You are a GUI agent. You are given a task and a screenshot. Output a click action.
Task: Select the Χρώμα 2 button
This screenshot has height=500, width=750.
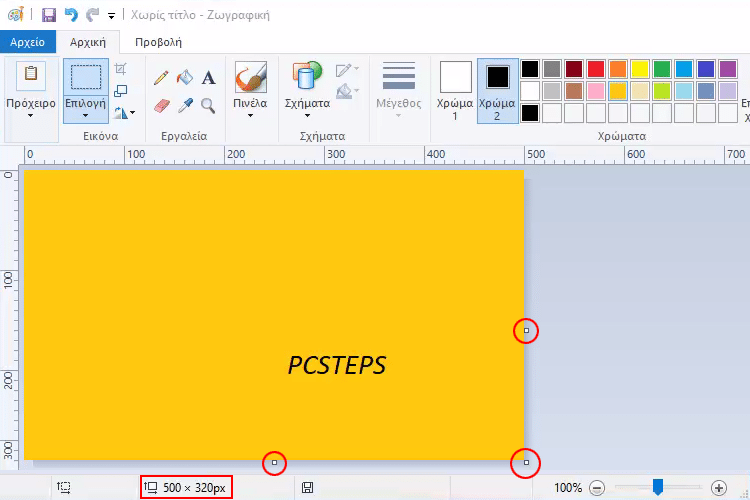click(497, 91)
